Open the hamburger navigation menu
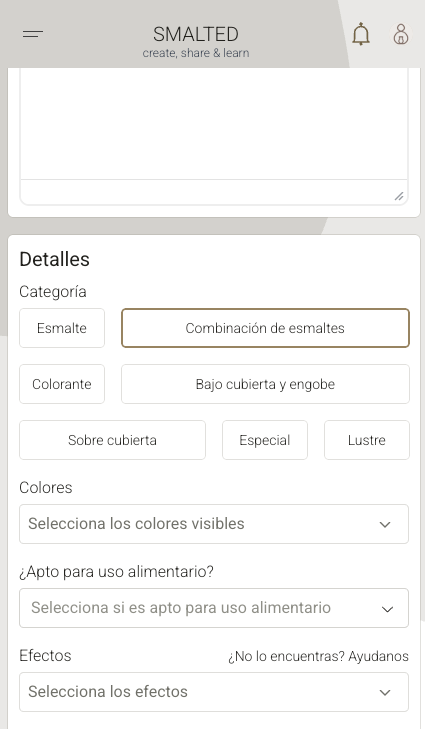Screen dimensions: 425x729 coord(33,34)
